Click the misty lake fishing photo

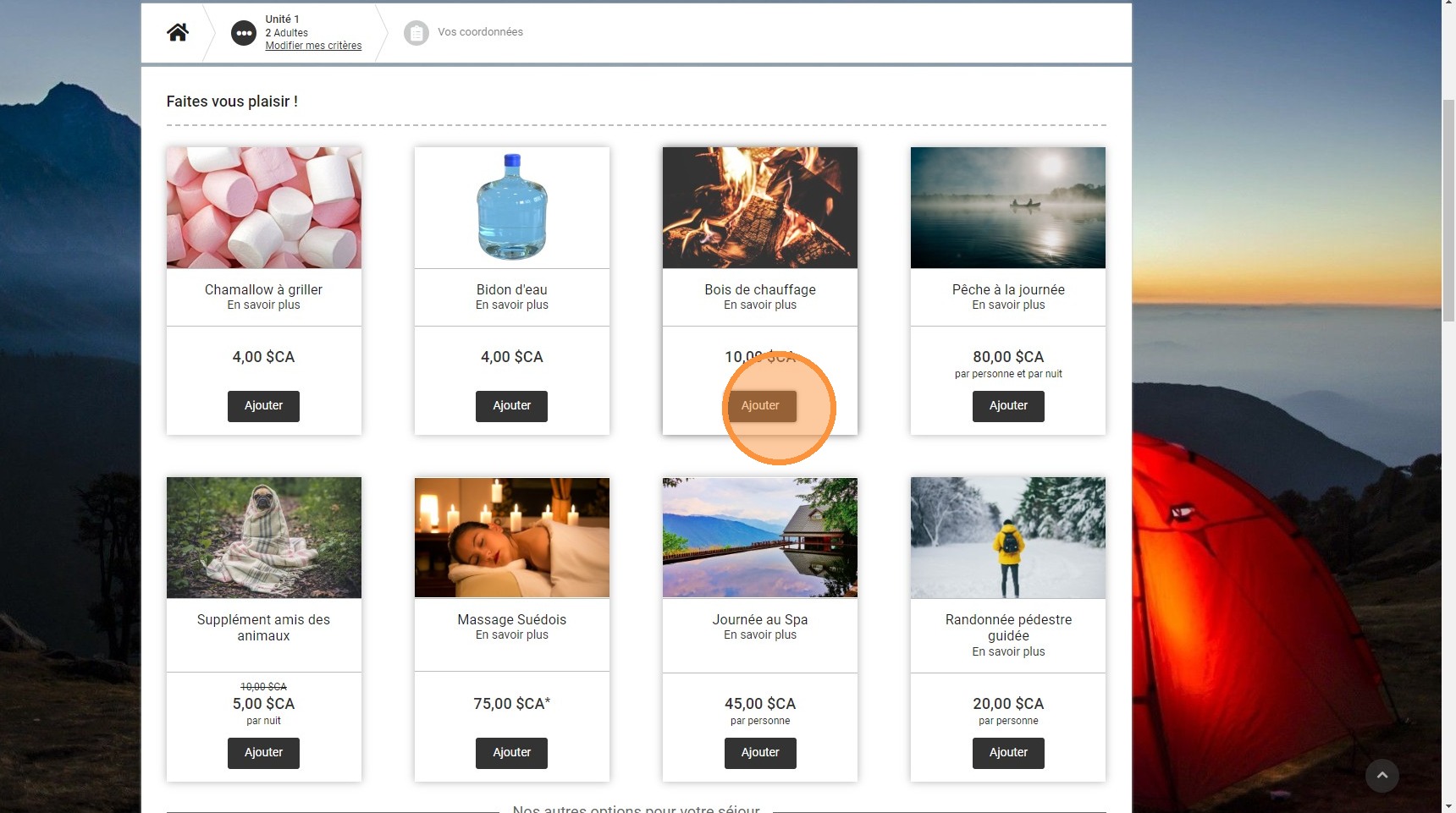pyautogui.click(x=1008, y=208)
